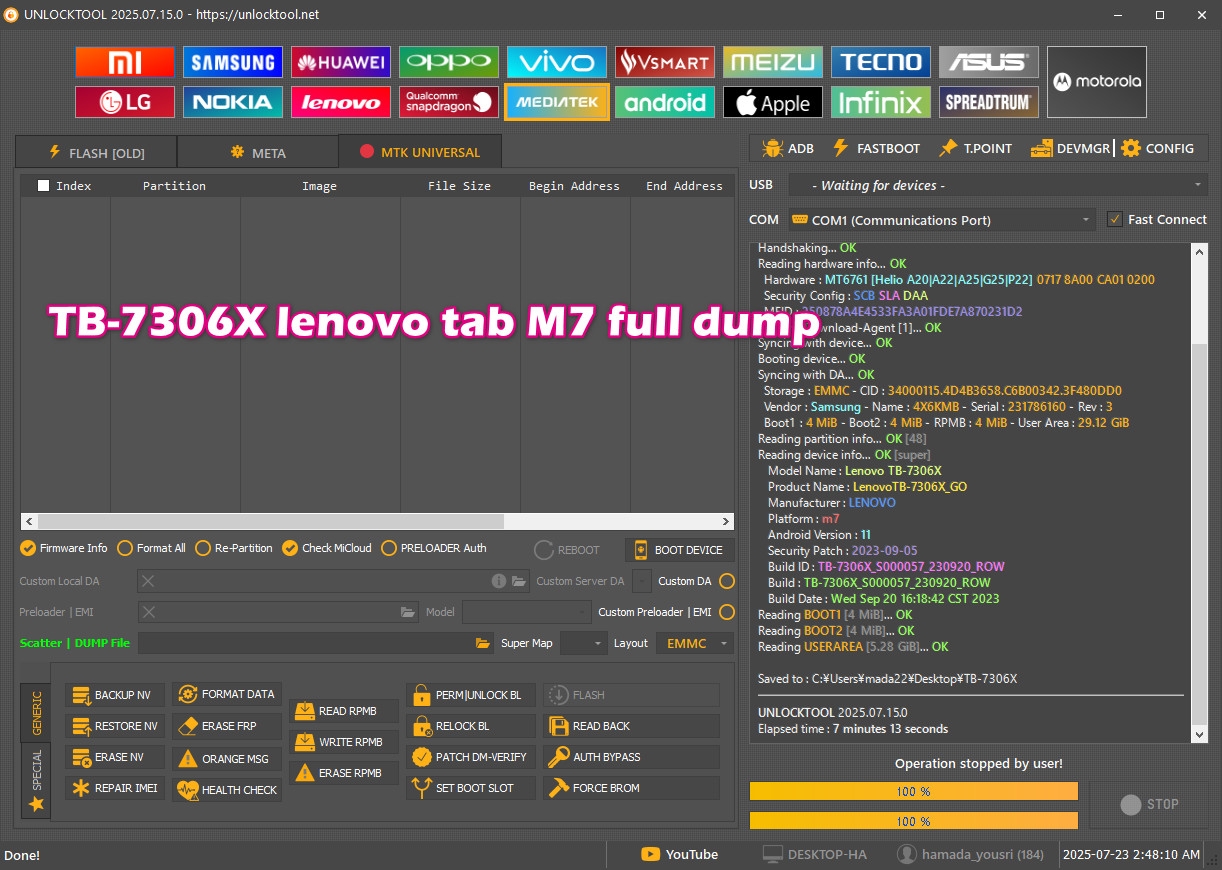Open the EMMC Layout dropdown
Image resolution: width=1222 pixels, height=870 pixels.
coord(695,643)
